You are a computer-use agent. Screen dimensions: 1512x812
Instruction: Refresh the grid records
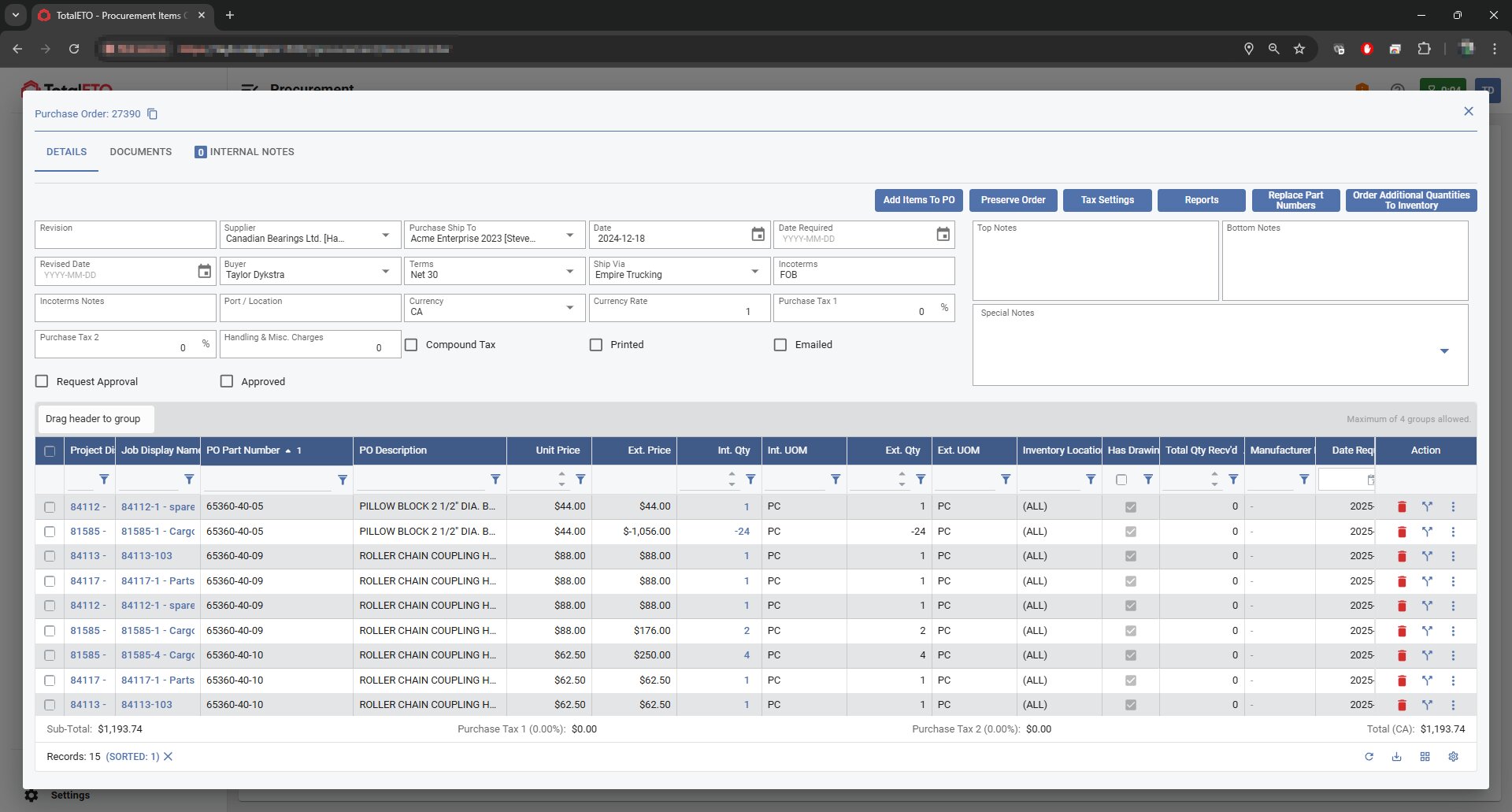[x=1369, y=757]
